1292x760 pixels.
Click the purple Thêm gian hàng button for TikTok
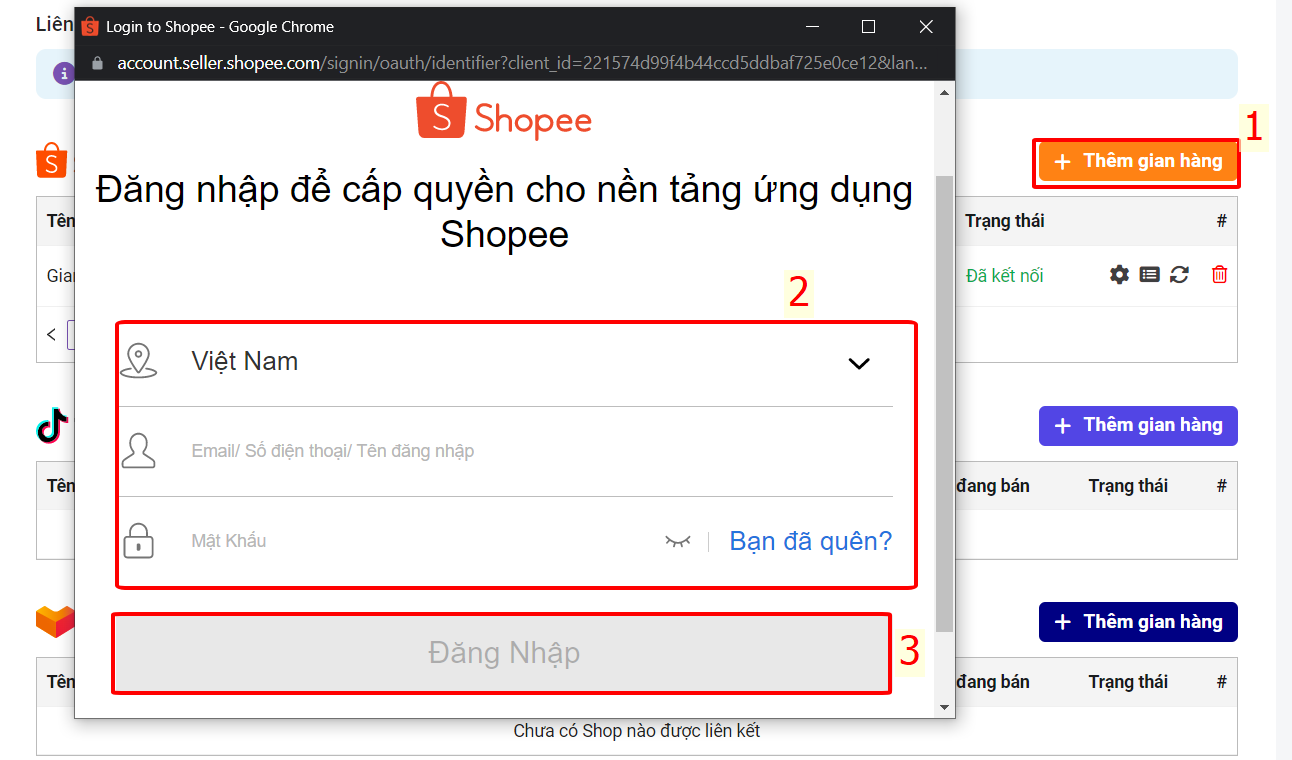(1138, 425)
